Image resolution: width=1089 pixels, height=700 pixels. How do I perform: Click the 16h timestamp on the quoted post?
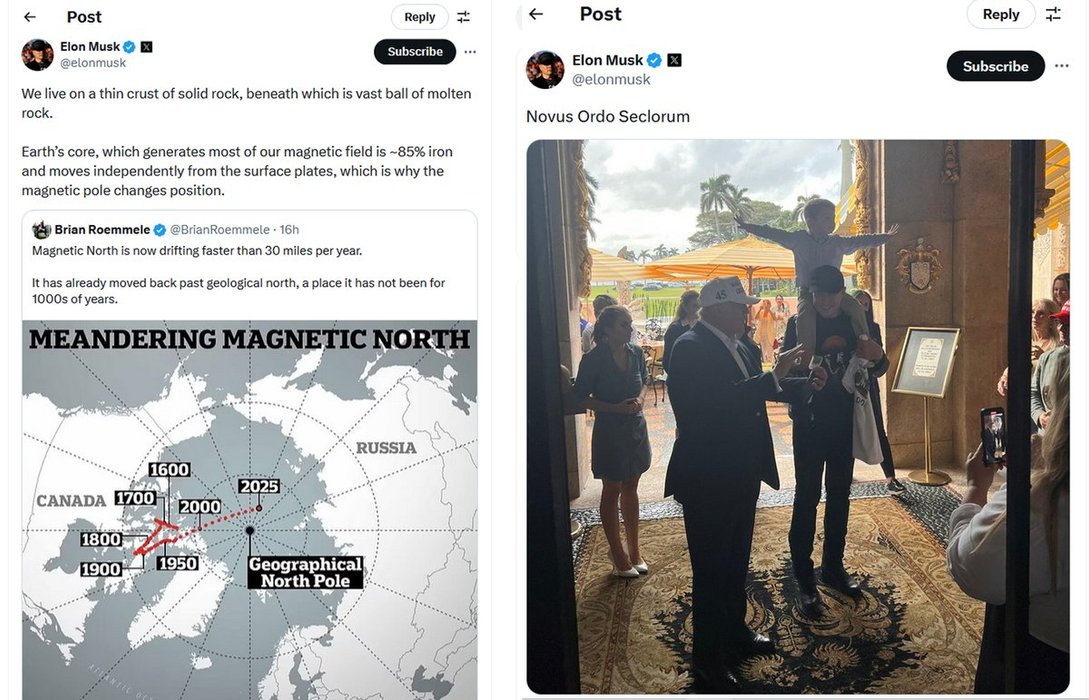click(289, 230)
